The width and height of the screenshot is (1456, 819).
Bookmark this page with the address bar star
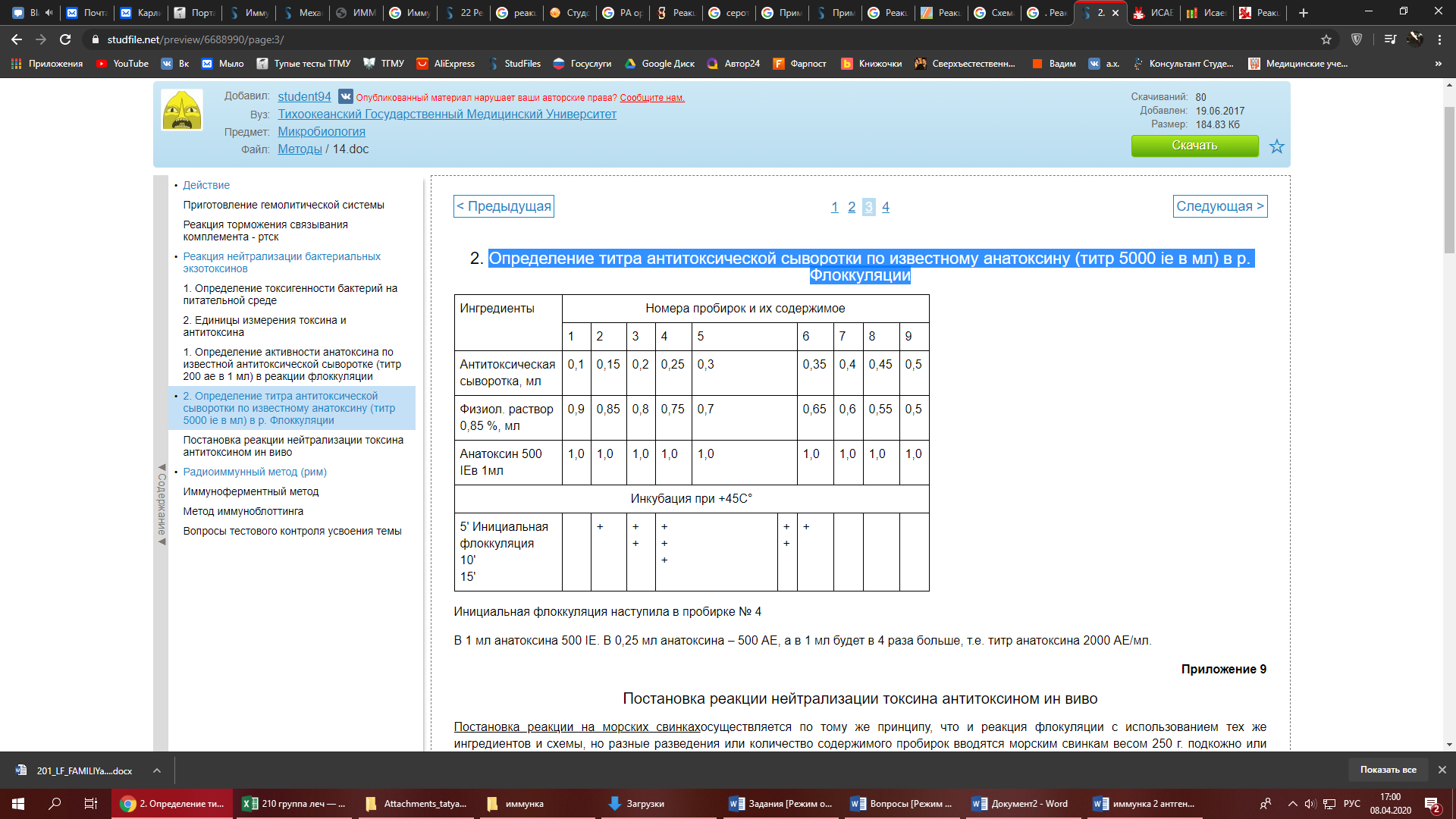[x=1326, y=39]
